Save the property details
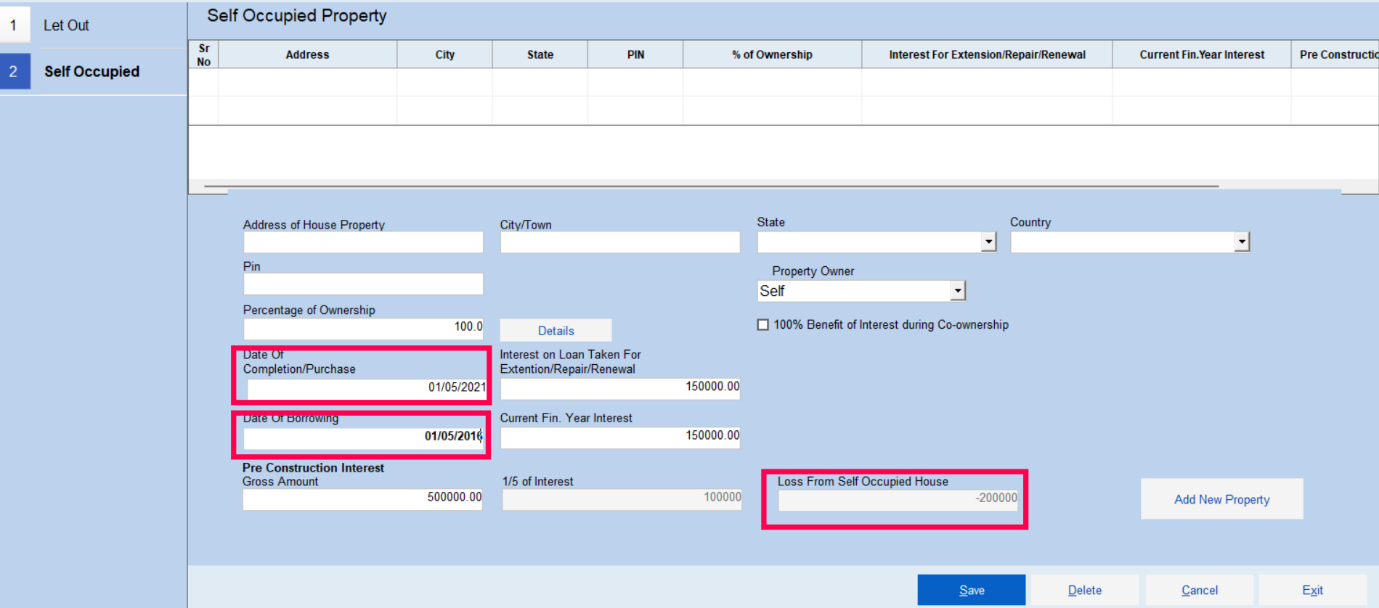The image size is (1379, 608). pos(971,590)
